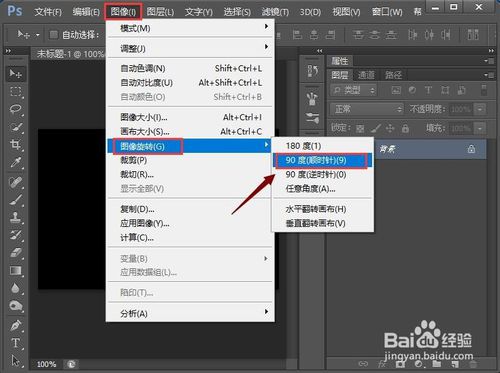500x373 pixels.
Task: Select the Pen tool
Action: [x=15, y=325]
